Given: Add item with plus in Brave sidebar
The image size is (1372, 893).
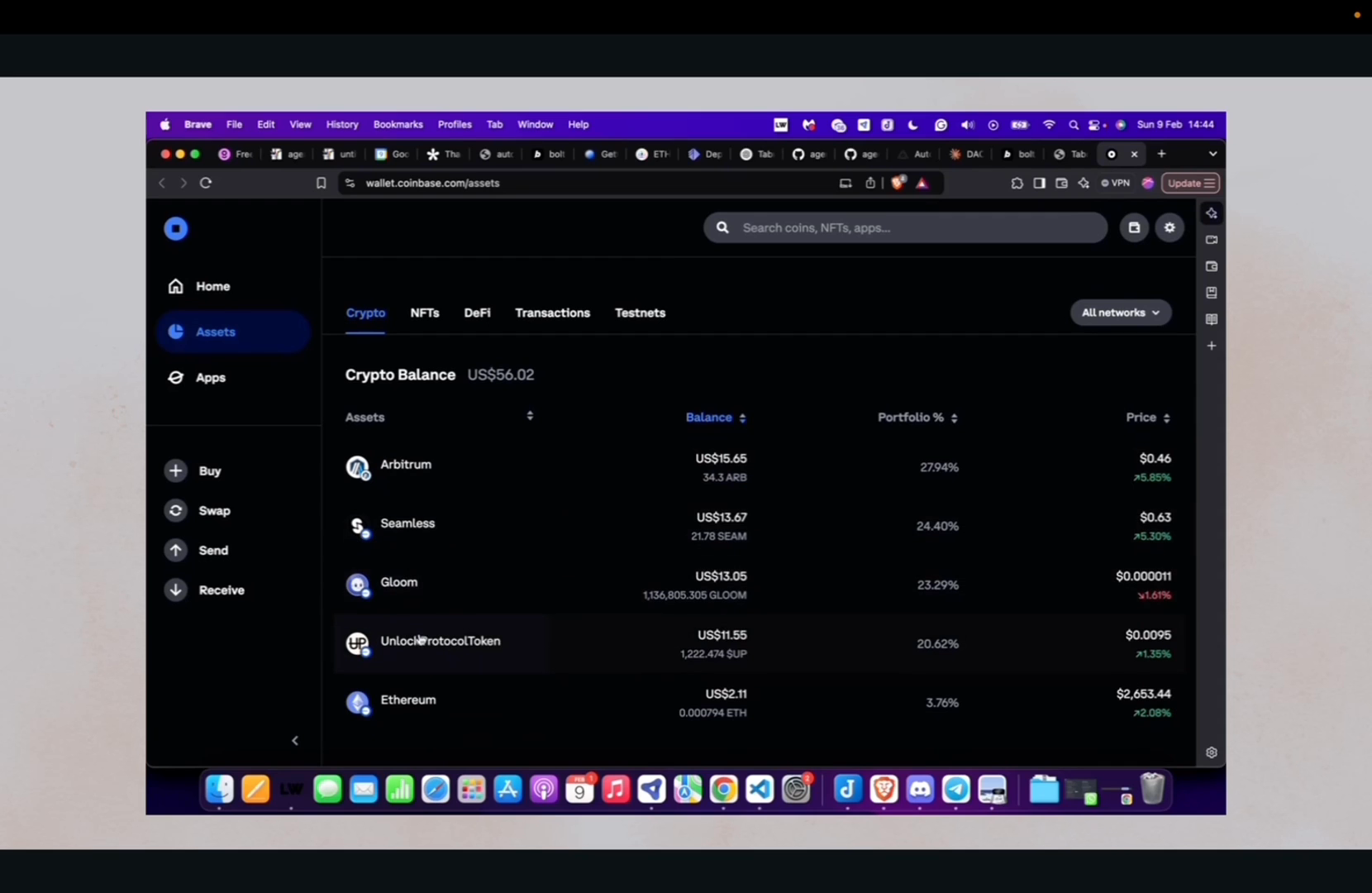Looking at the screenshot, I should (1212, 346).
